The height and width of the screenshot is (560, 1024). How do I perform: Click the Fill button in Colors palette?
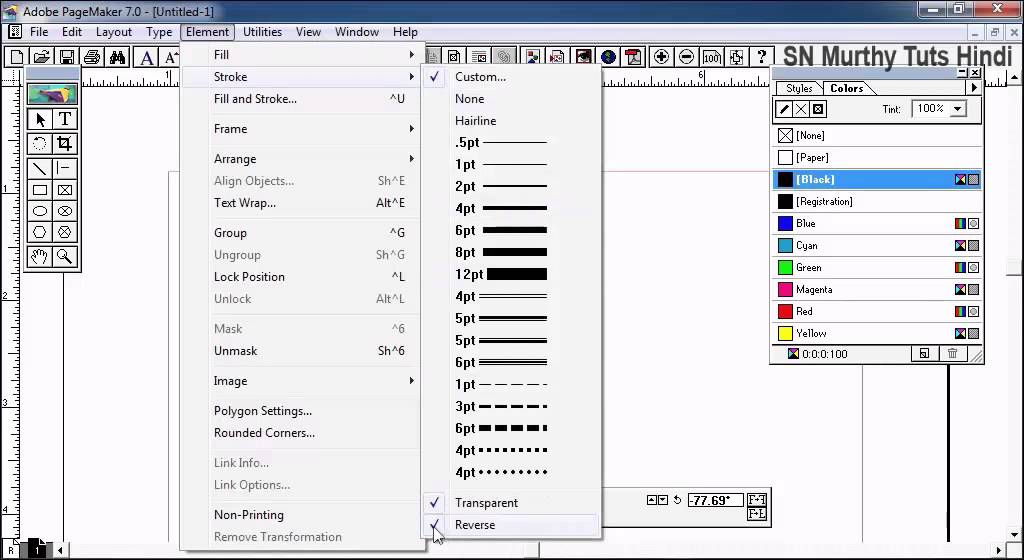801,109
